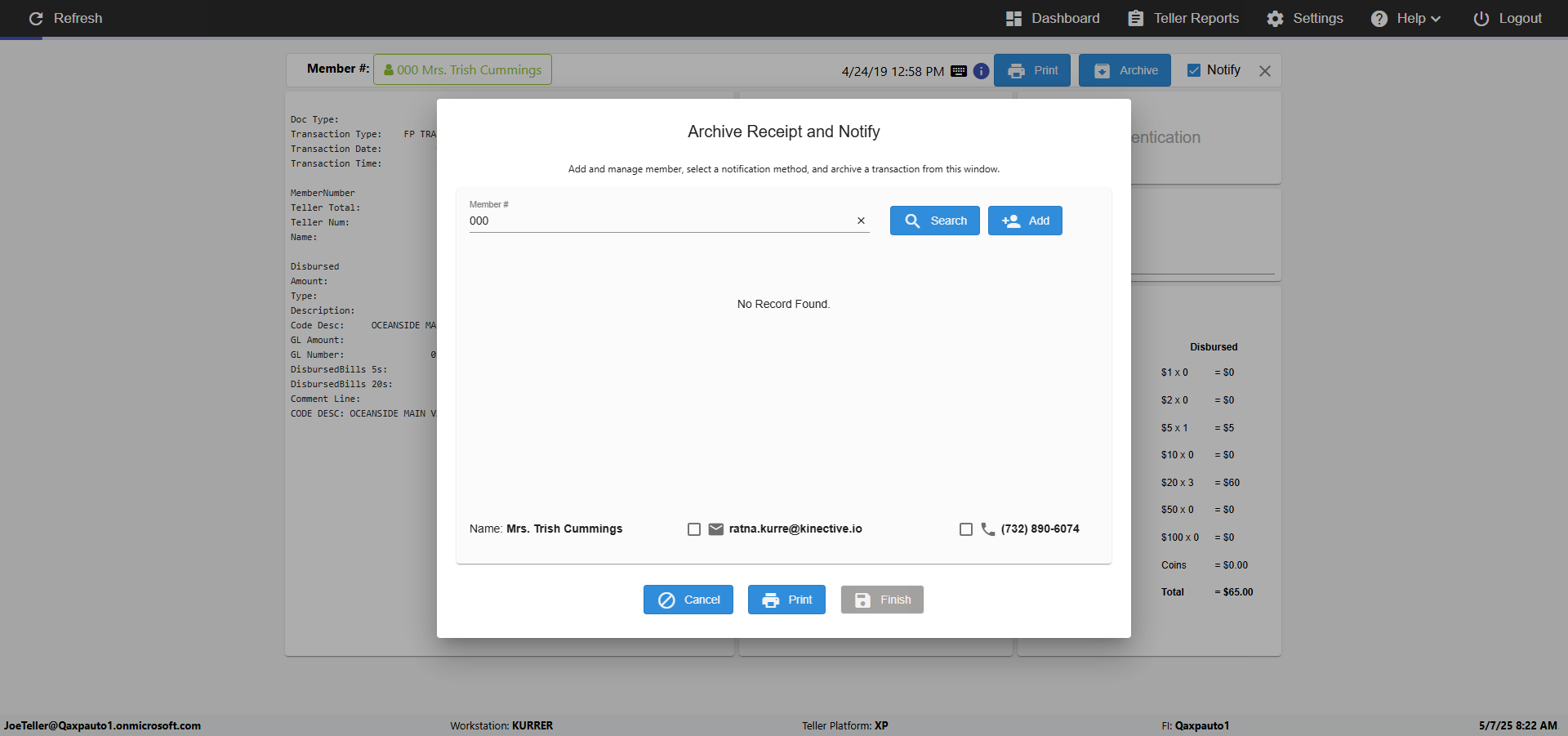Open Teller Reports in top navigation
1568x736 pixels.
point(1183,18)
